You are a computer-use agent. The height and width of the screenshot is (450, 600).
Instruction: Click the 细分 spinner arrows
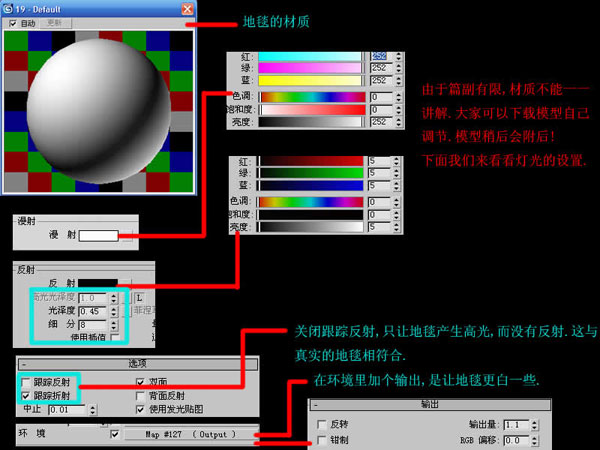(x=114, y=325)
